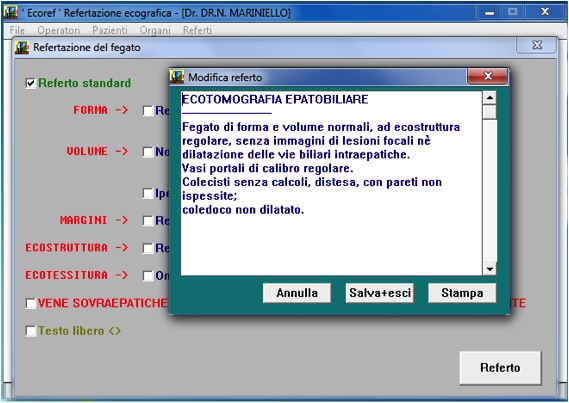Click the line 'dilatazione delle vie biliari intraepatiche.'
569x403 pixels.
296,155
